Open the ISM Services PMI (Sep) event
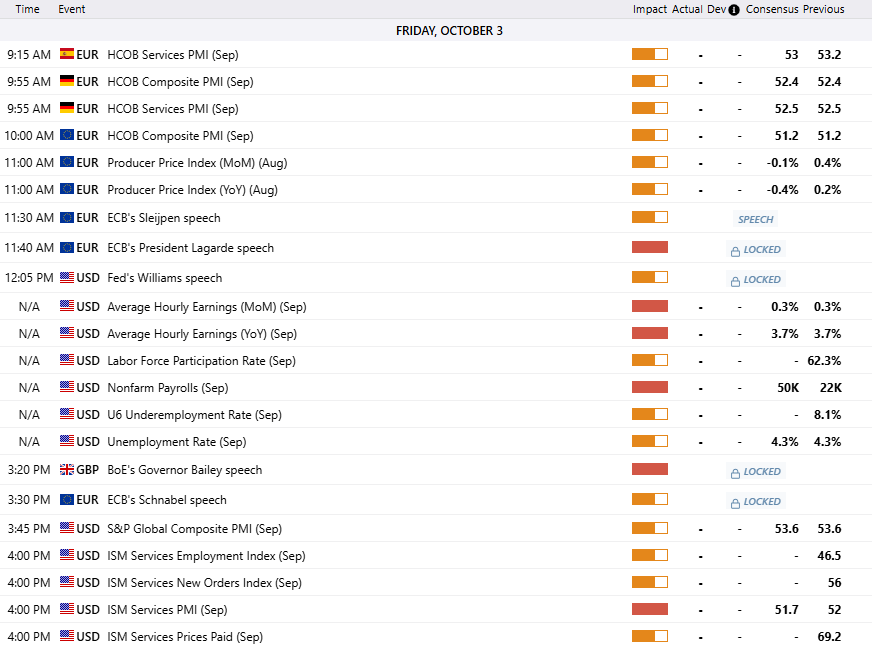This screenshot has width=872, height=649. [167, 610]
